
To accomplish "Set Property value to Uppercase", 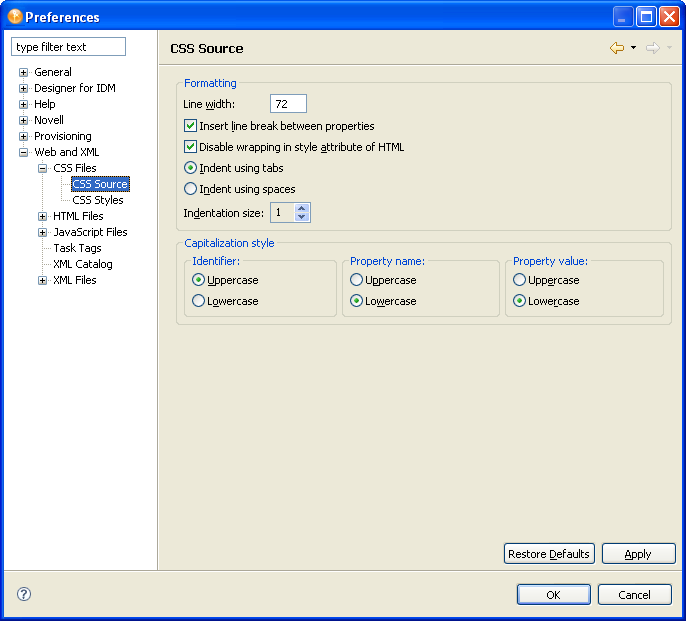I will point(519,280).
